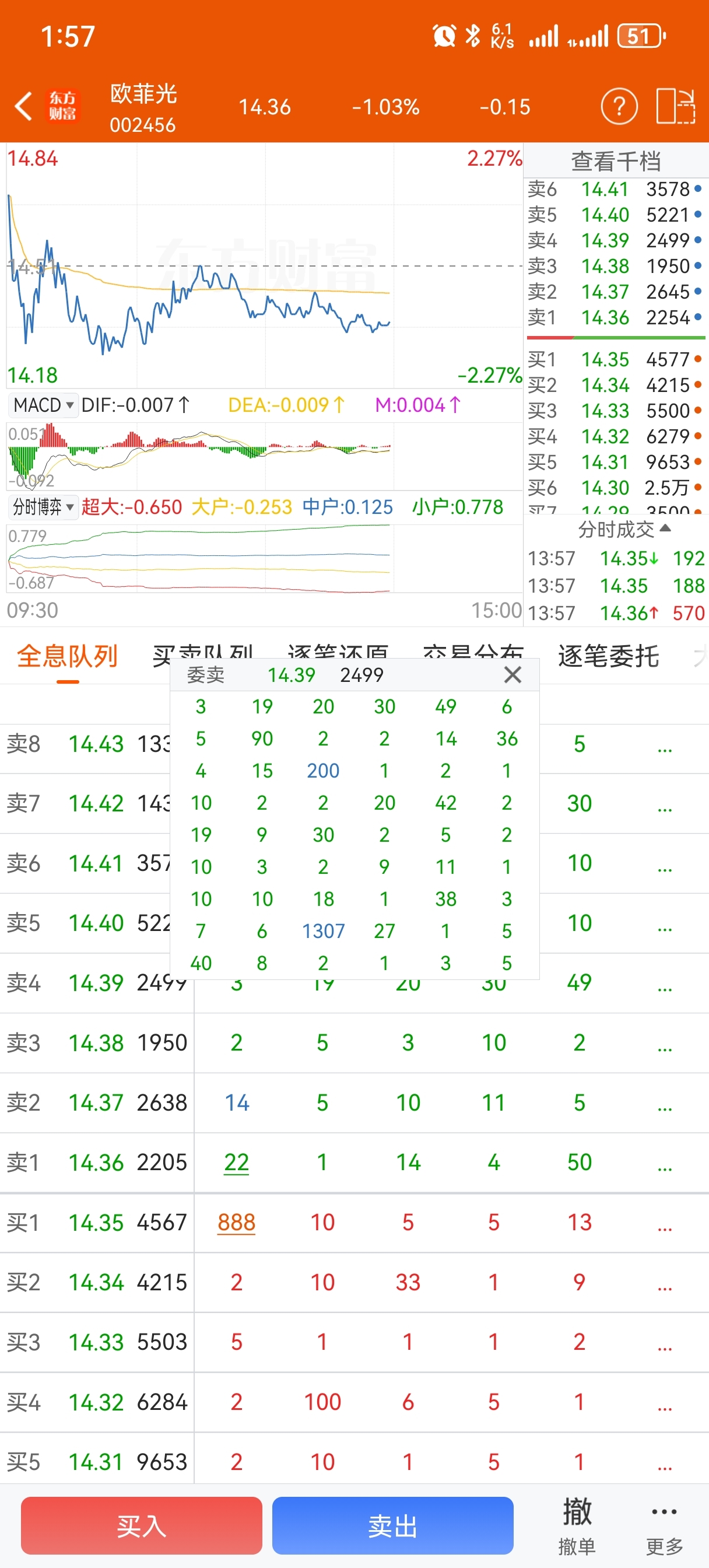Tap 卖1 14.36 2254 quote row
Viewport: 709px width, 1568px height.
click(x=615, y=317)
